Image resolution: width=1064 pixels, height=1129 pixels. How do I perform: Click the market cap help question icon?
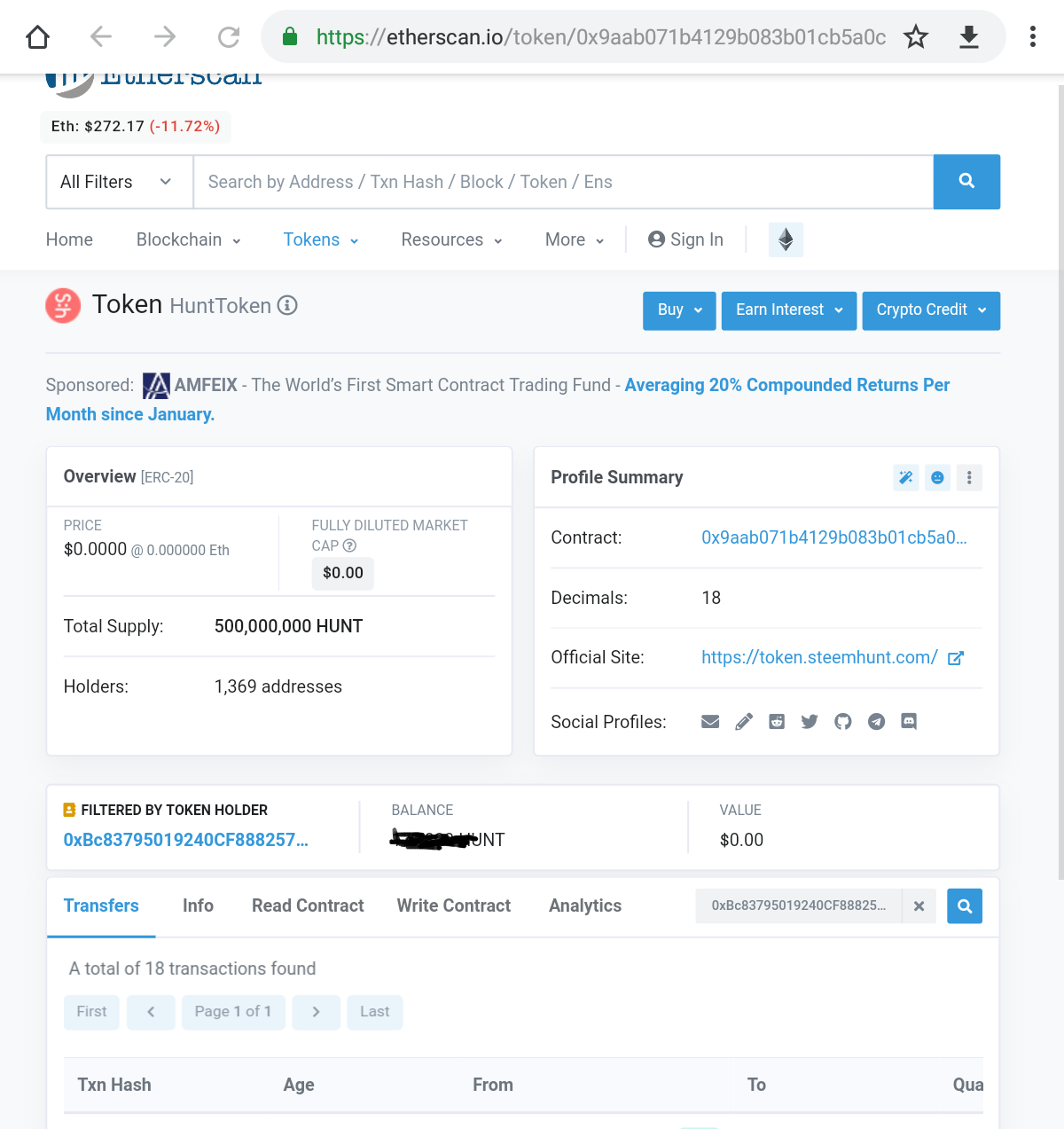(x=349, y=545)
